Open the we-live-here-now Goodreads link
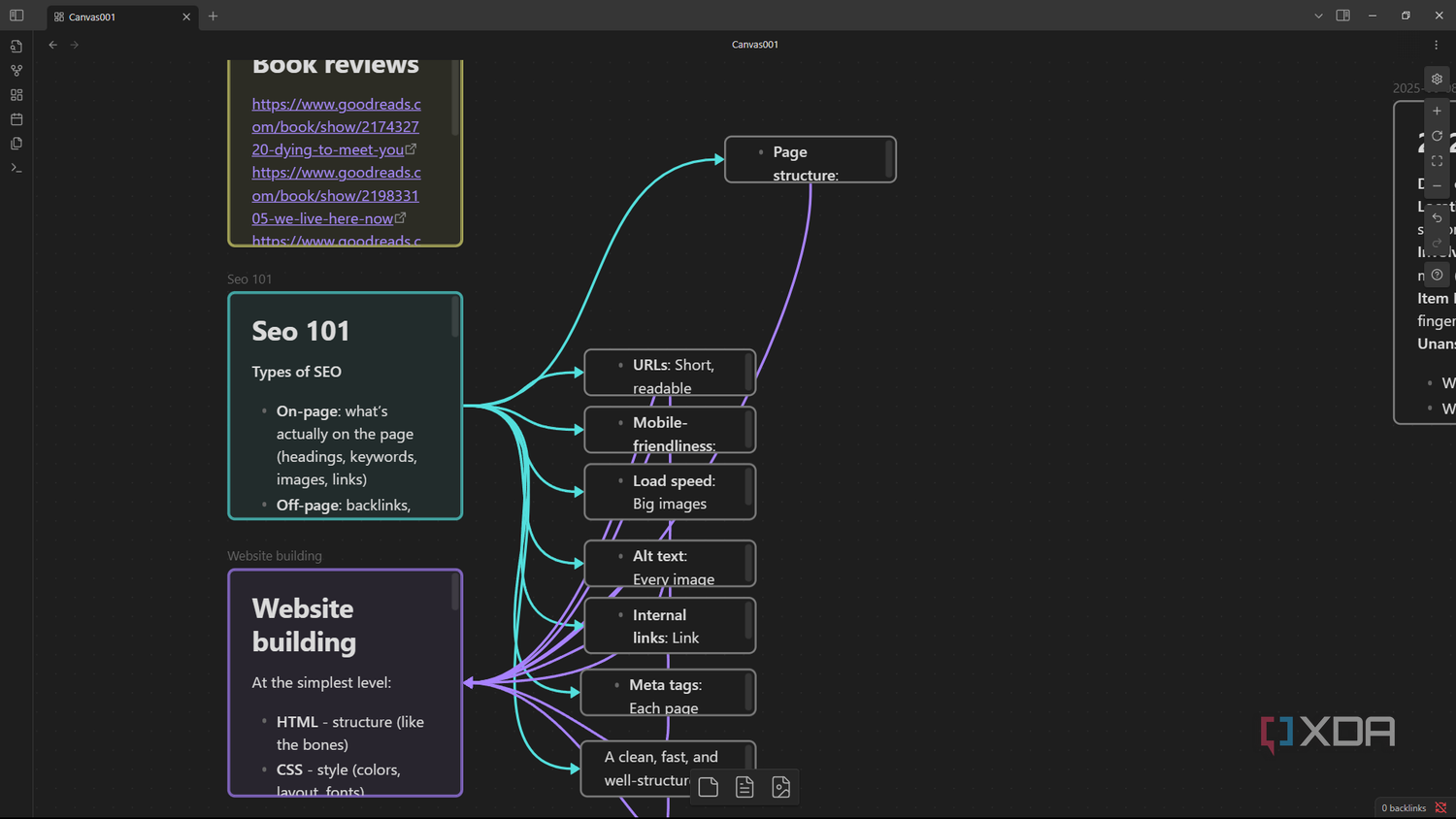The height and width of the screenshot is (819, 1456). [336, 195]
